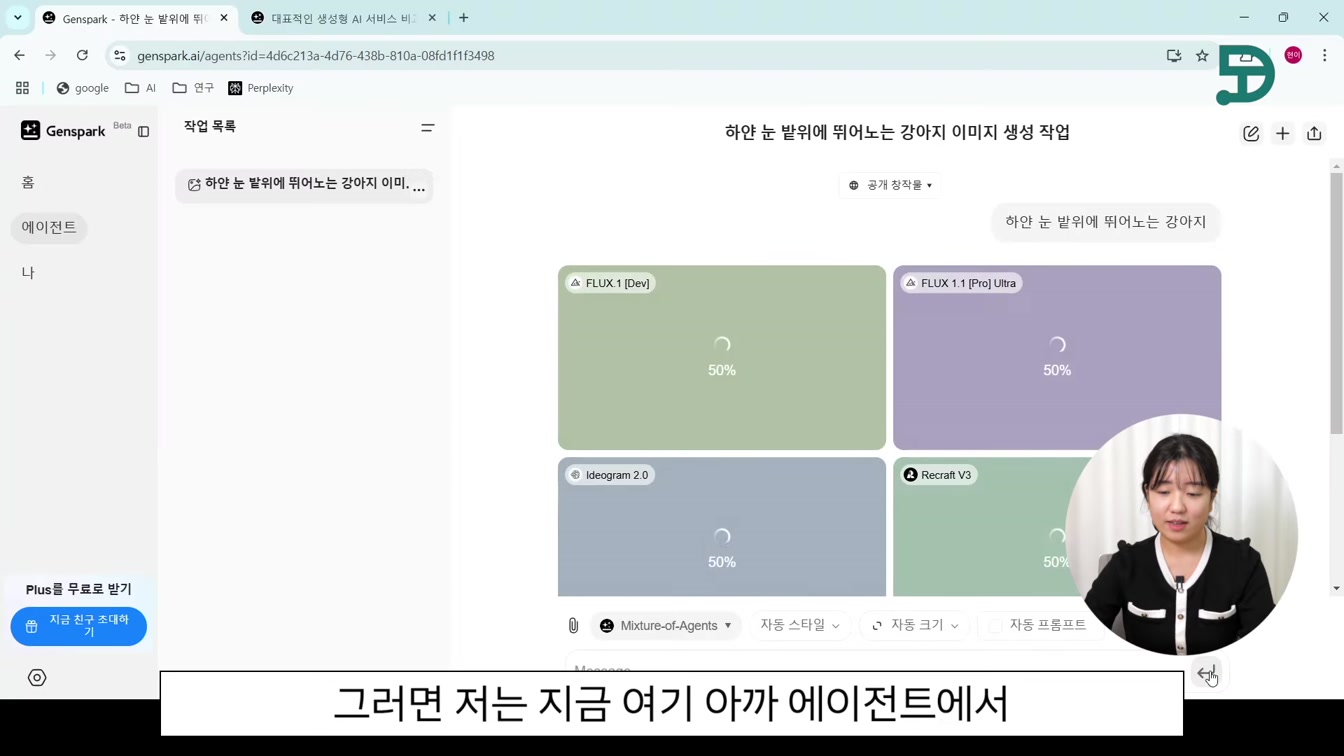Go back in the browser
The width and height of the screenshot is (1344, 756).
click(x=20, y=56)
